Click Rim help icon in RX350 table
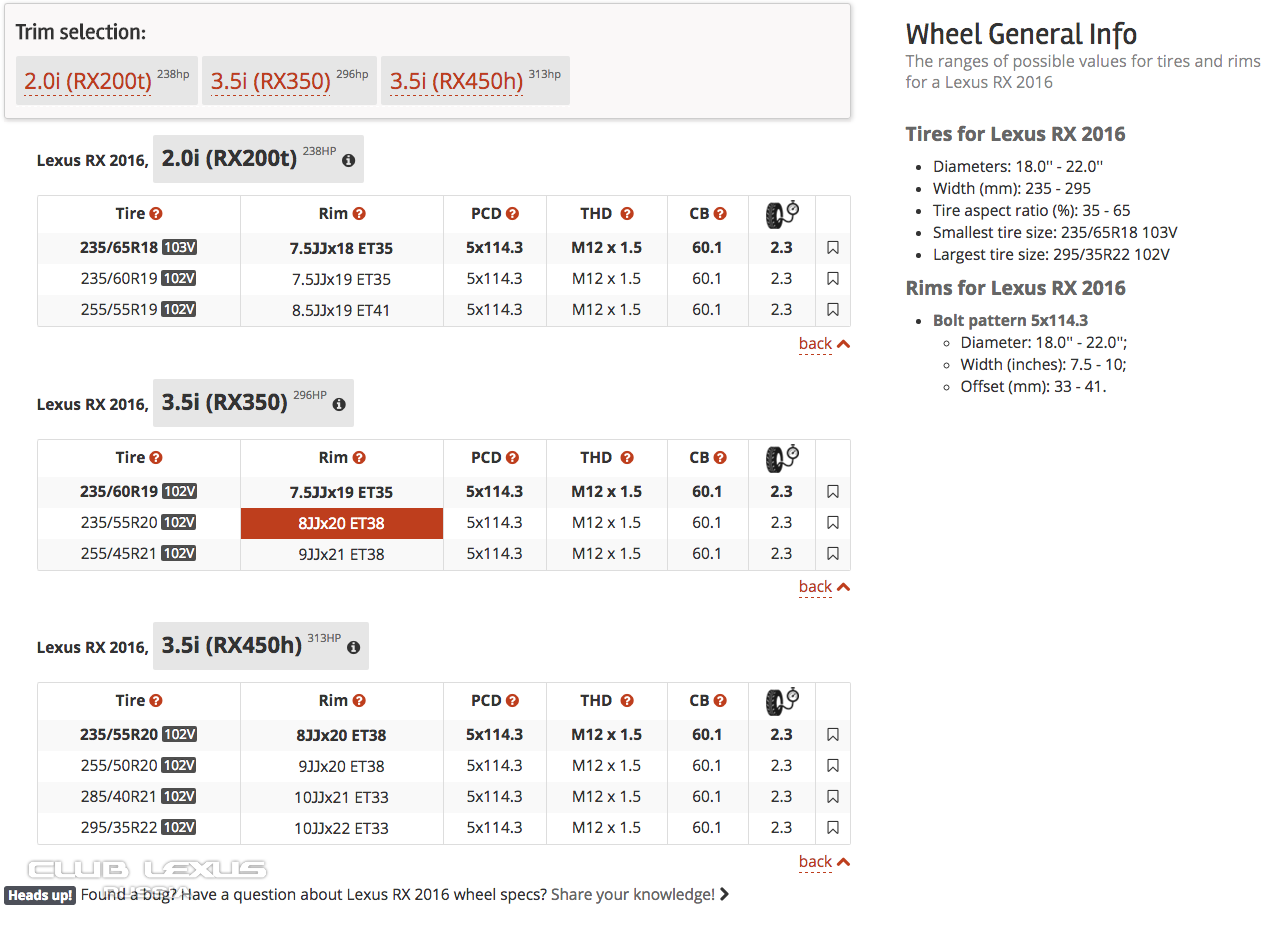Screen dimensions: 1284x925 359,458
